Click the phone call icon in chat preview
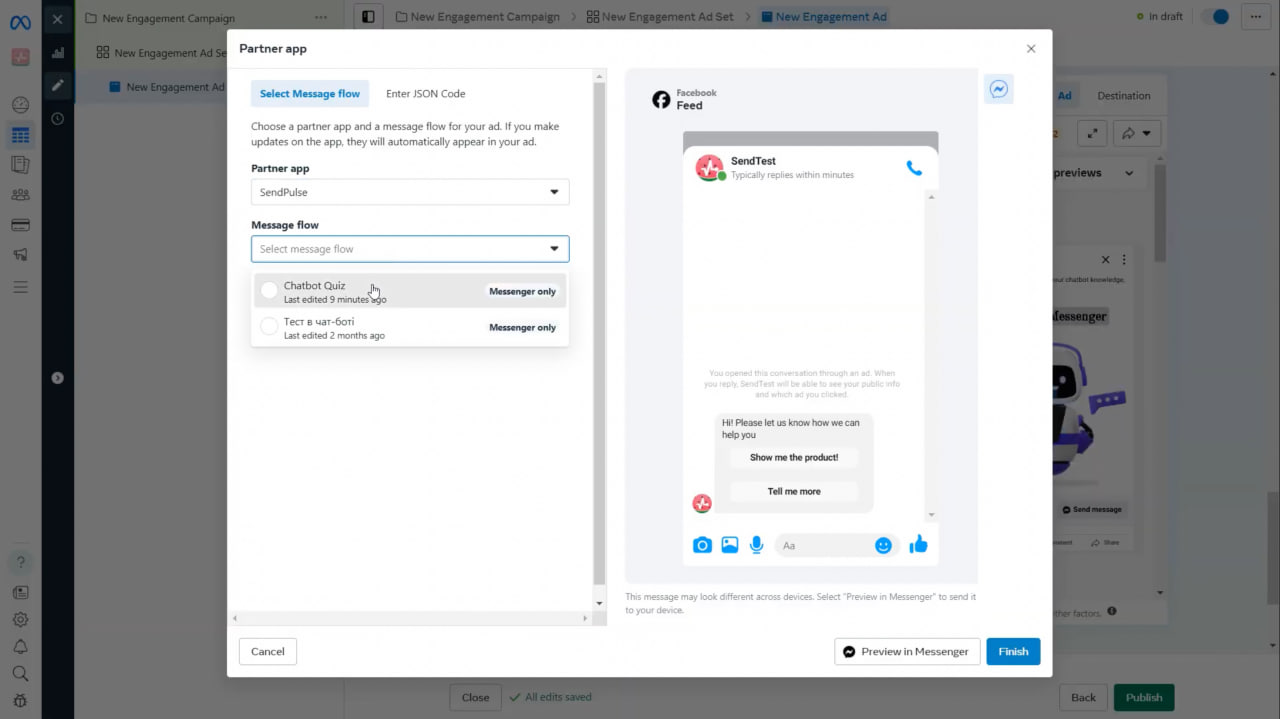1280x719 pixels. (x=914, y=168)
